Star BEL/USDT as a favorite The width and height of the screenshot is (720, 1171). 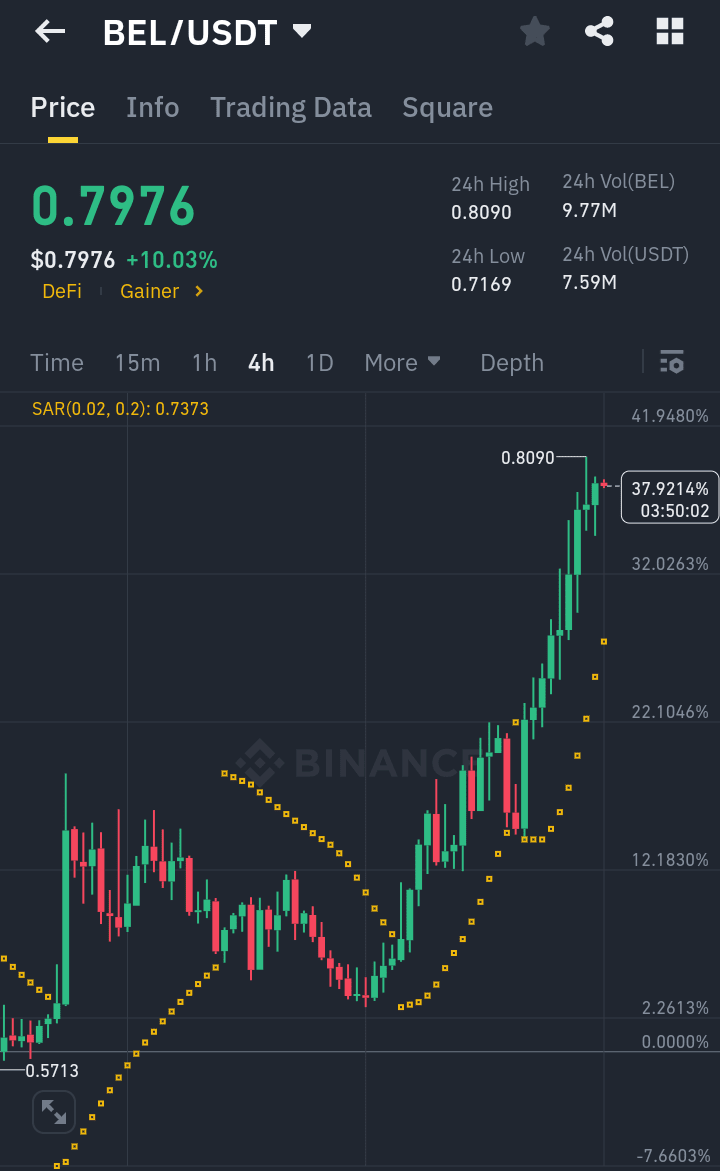tap(534, 31)
